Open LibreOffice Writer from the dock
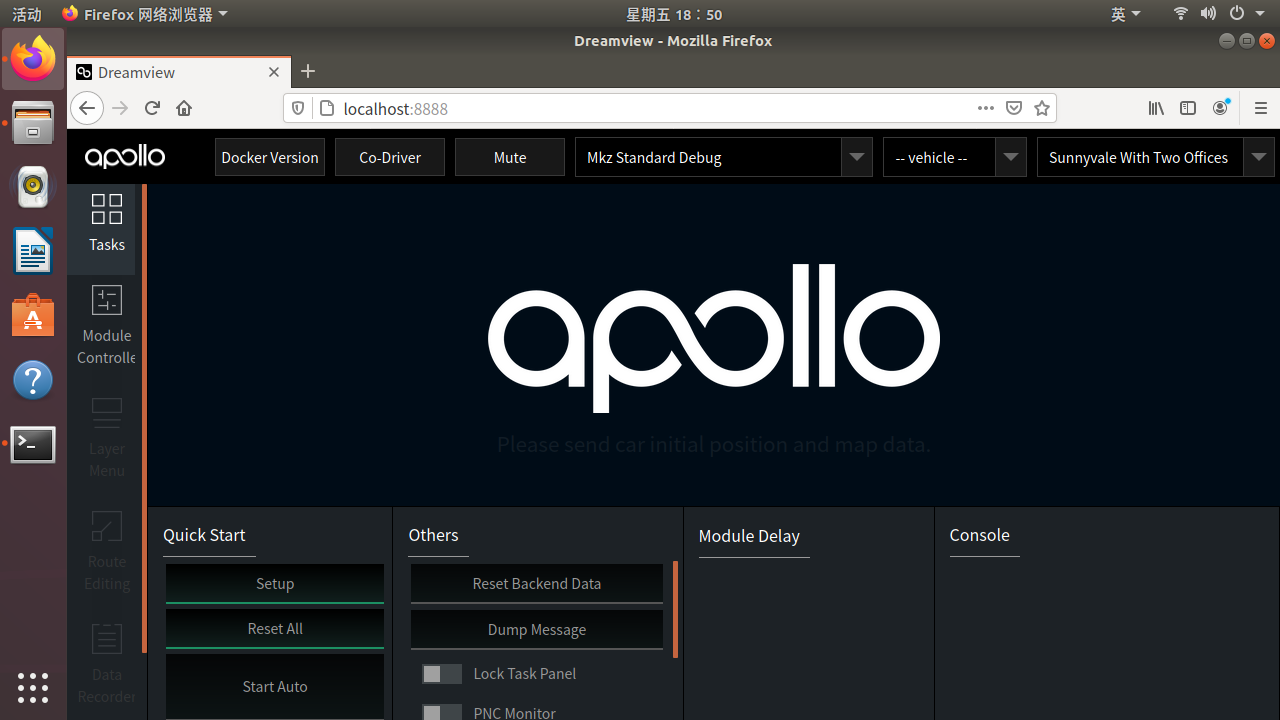1280x720 pixels. click(x=33, y=251)
